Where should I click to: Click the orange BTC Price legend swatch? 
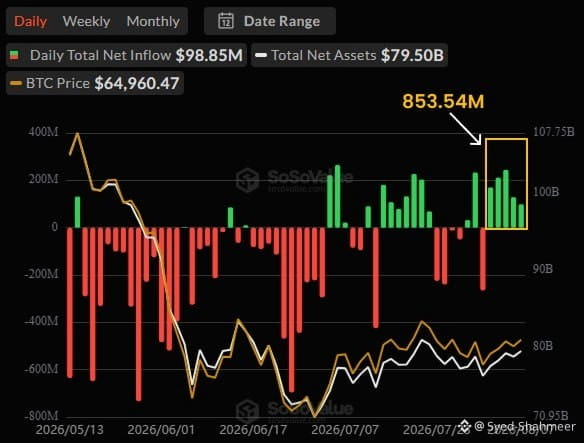pyautogui.click(x=16, y=83)
